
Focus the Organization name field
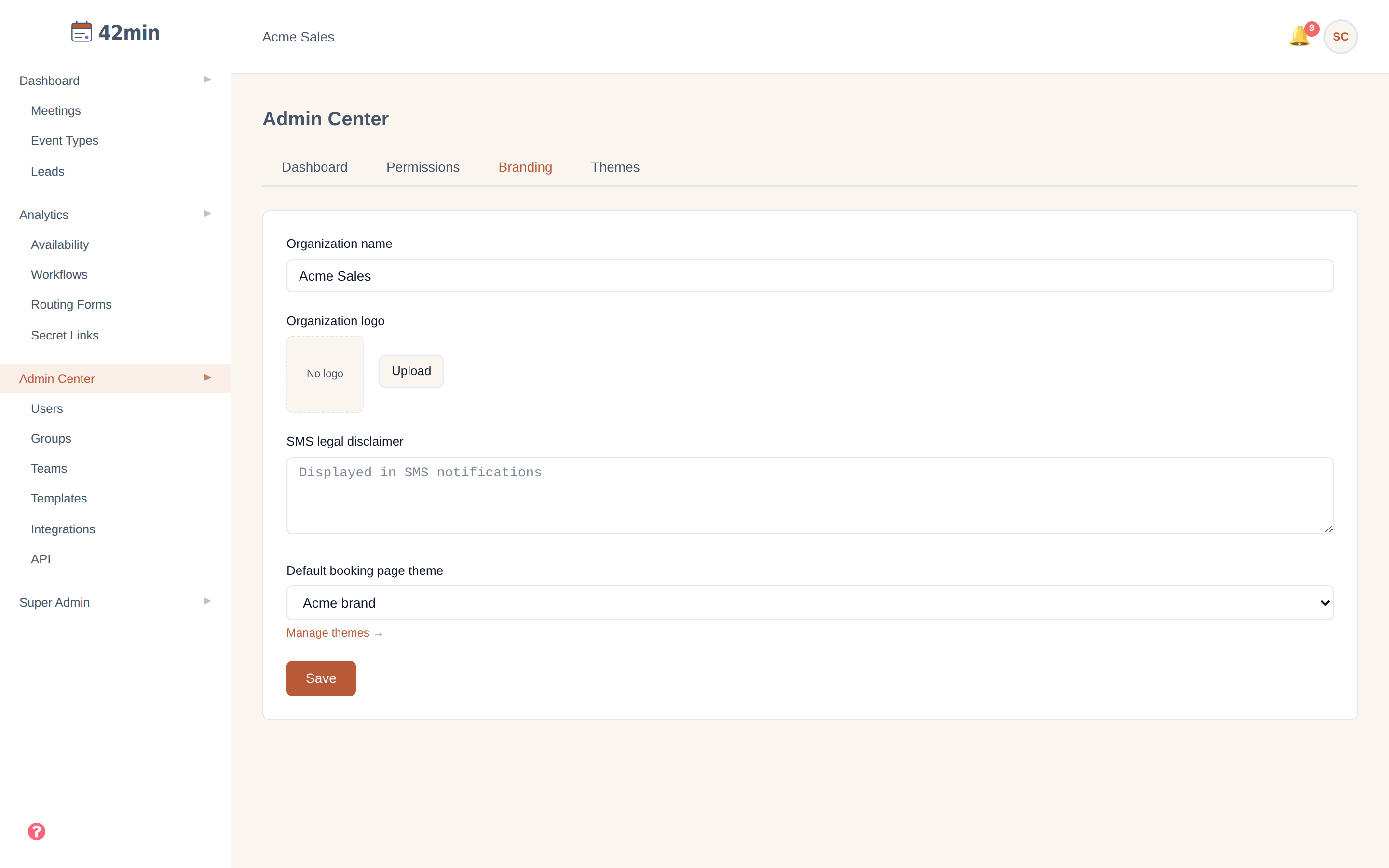pos(810,276)
